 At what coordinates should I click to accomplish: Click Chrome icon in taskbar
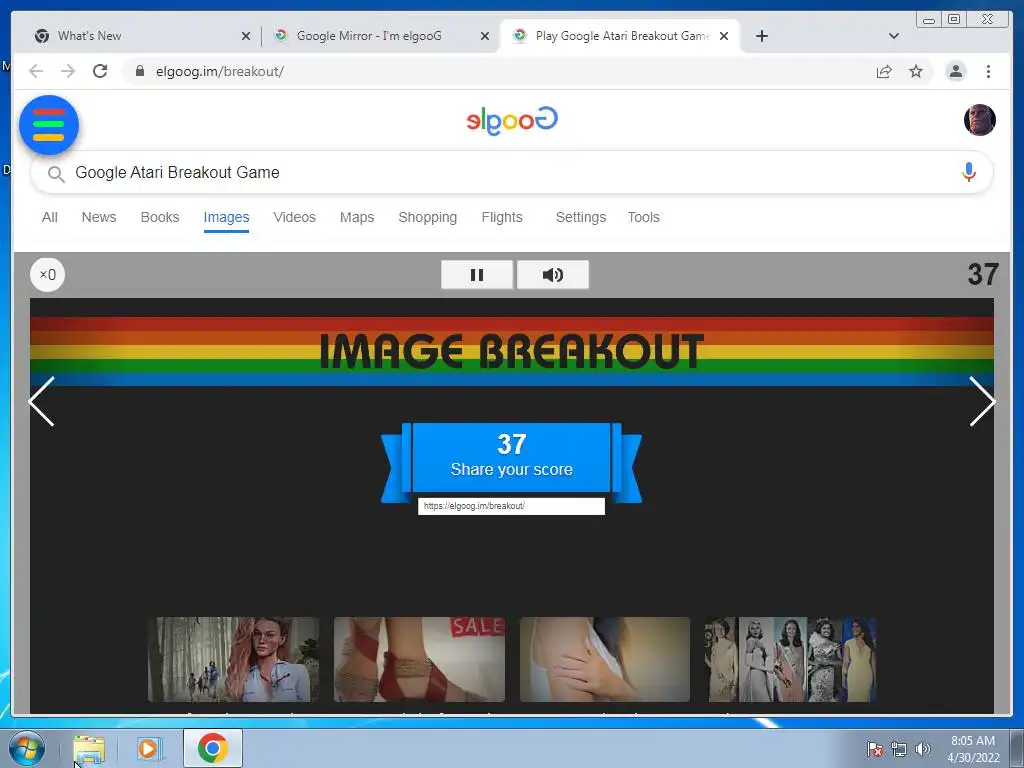click(213, 748)
